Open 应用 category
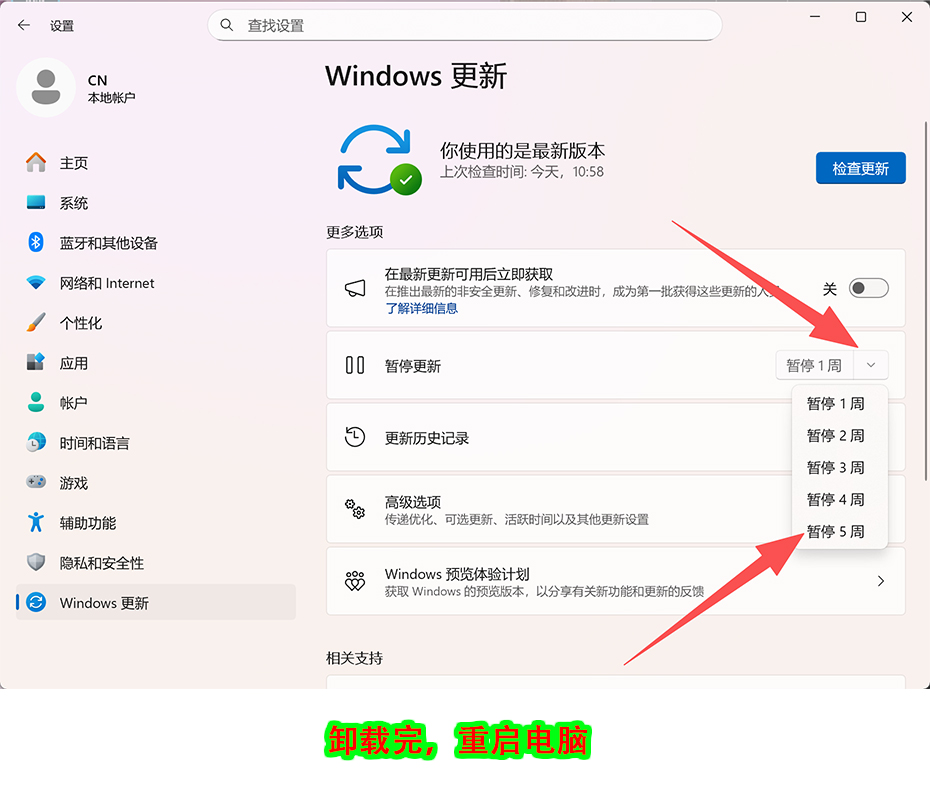The height and width of the screenshot is (806, 930). pyautogui.click(x=155, y=362)
